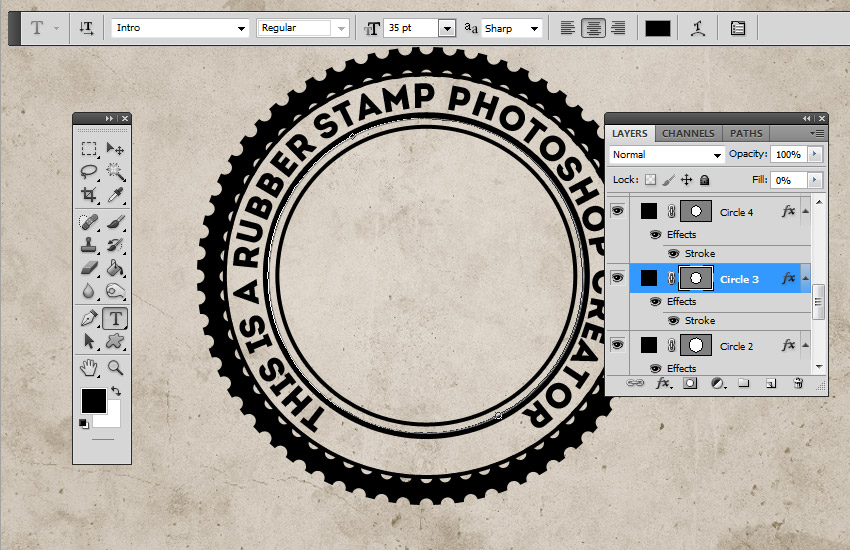This screenshot has height=550, width=850.
Task: Click the text color swatch in options bar
Action: pyautogui.click(x=657, y=28)
